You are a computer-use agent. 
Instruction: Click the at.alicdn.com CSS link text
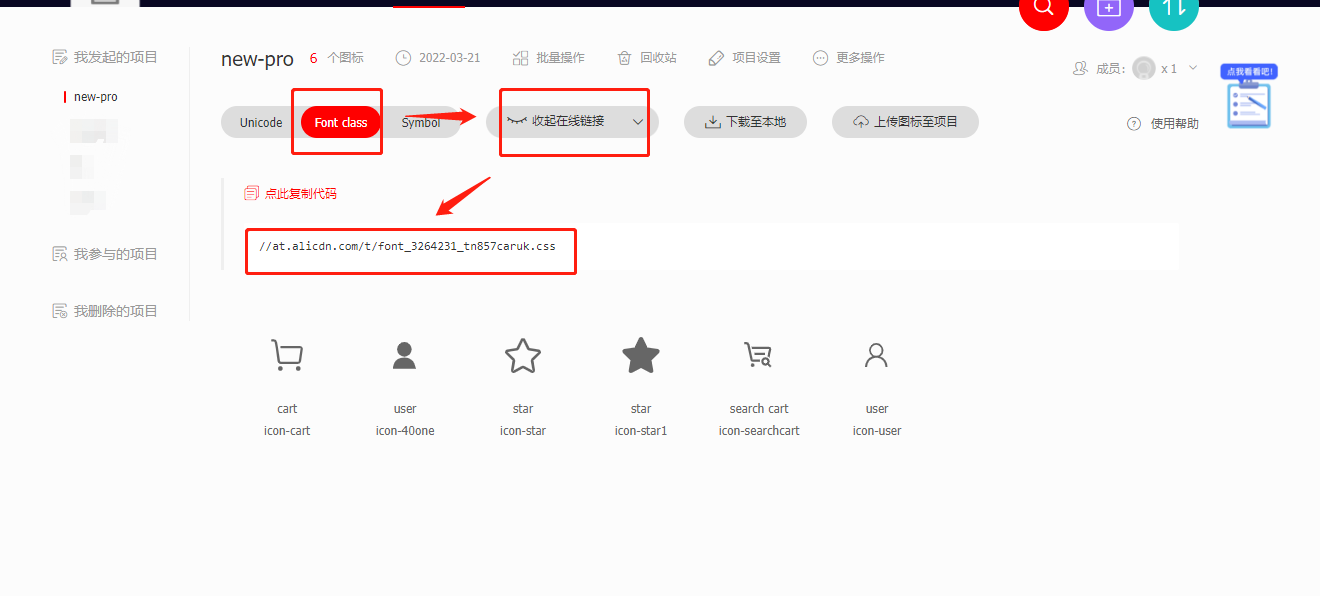click(407, 245)
